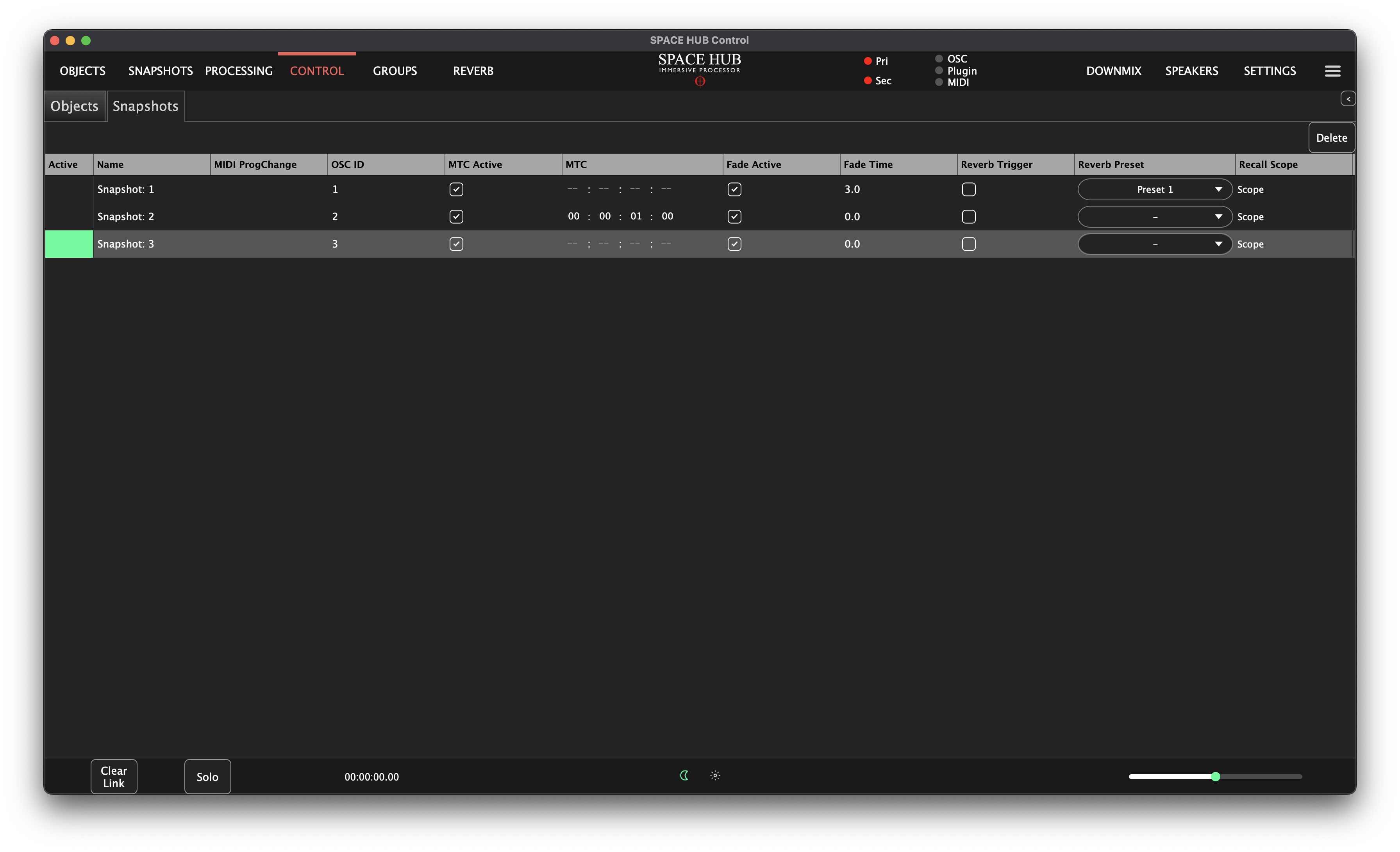Click the Active cell of Snapshot: 1
1400x852 pixels.
click(x=69, y=189)
